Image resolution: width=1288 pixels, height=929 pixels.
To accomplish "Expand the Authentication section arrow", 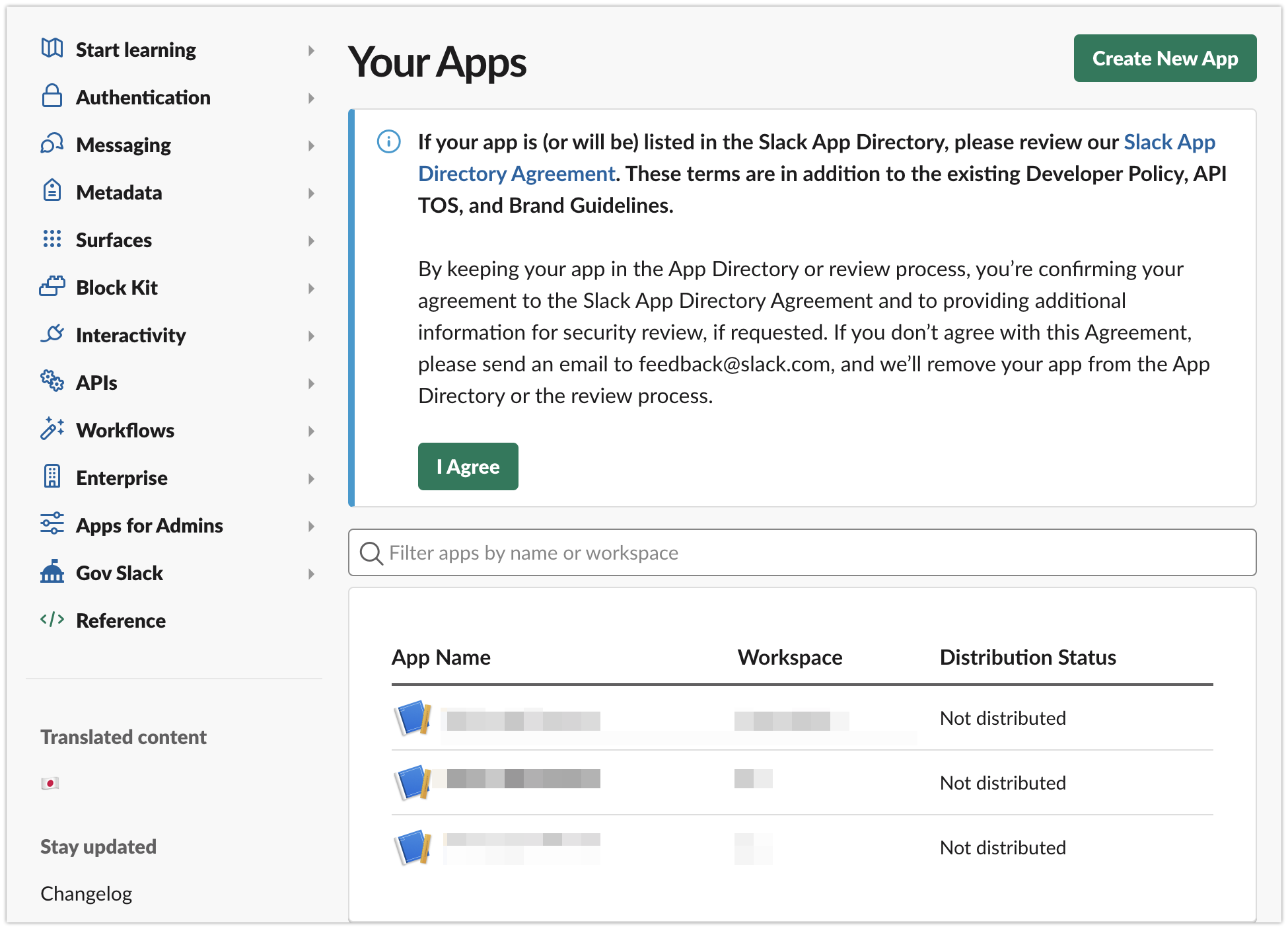I will click(x=311, y=98).
